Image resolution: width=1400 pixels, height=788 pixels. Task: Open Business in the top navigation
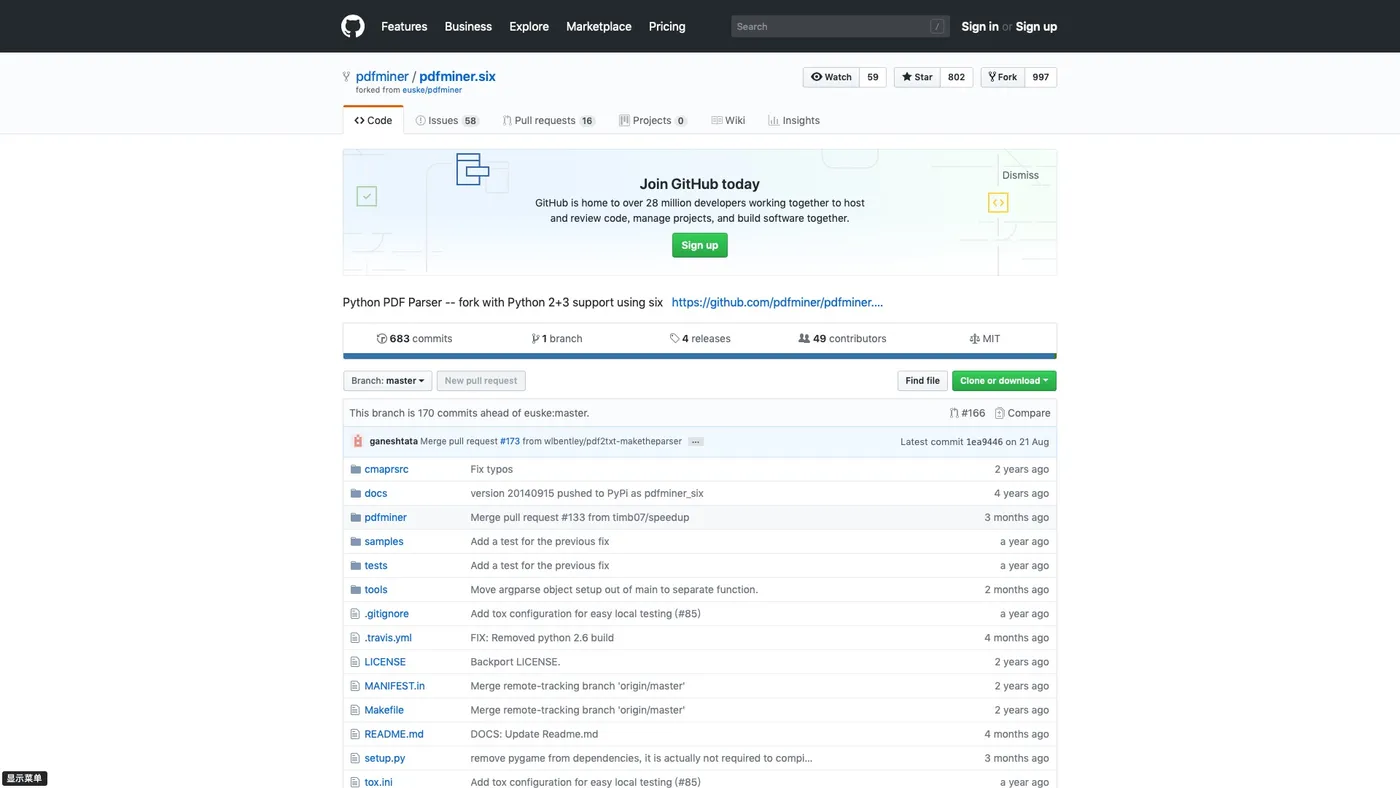point(468,26)
